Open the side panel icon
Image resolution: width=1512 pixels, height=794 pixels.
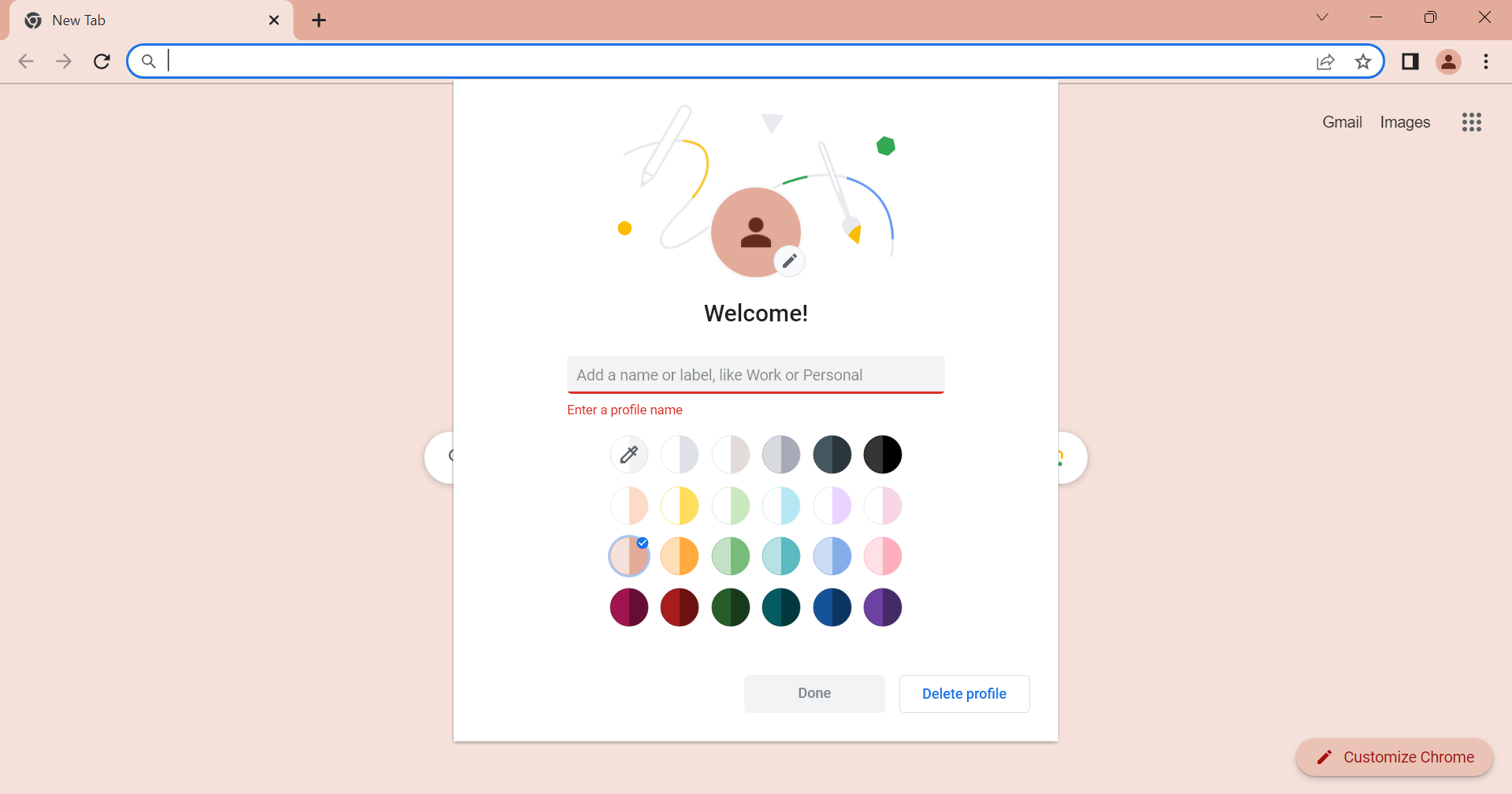1410,61
